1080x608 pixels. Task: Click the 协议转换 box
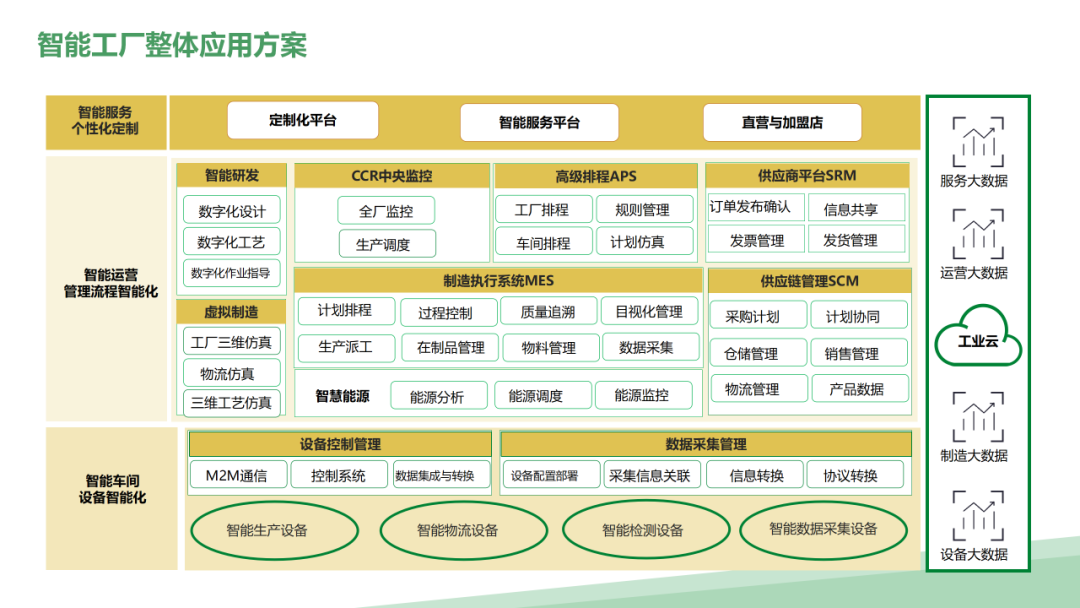point(855,474)
